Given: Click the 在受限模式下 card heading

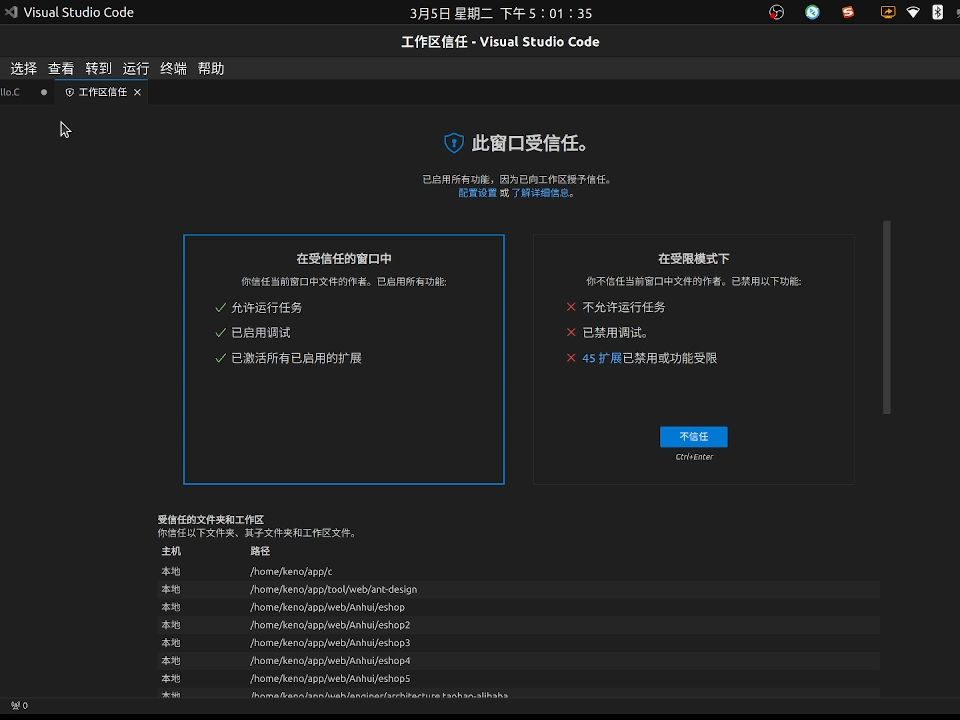Looking at the screenshot, I should click(694, 258).
